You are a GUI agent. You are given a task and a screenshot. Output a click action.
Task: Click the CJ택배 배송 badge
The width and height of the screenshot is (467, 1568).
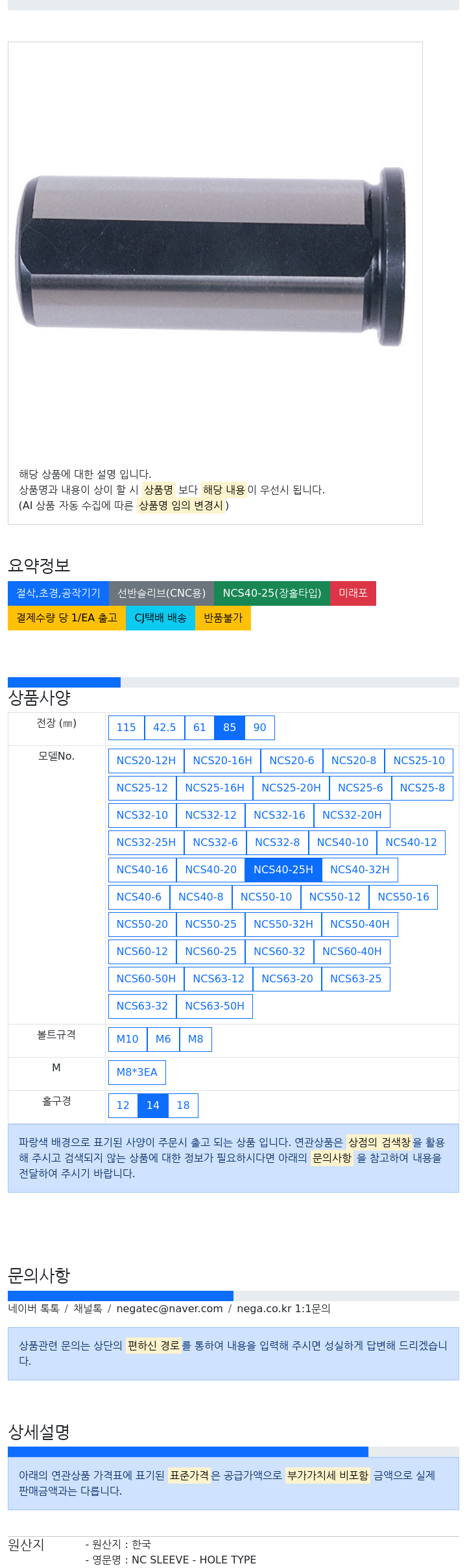pos(160,618)
